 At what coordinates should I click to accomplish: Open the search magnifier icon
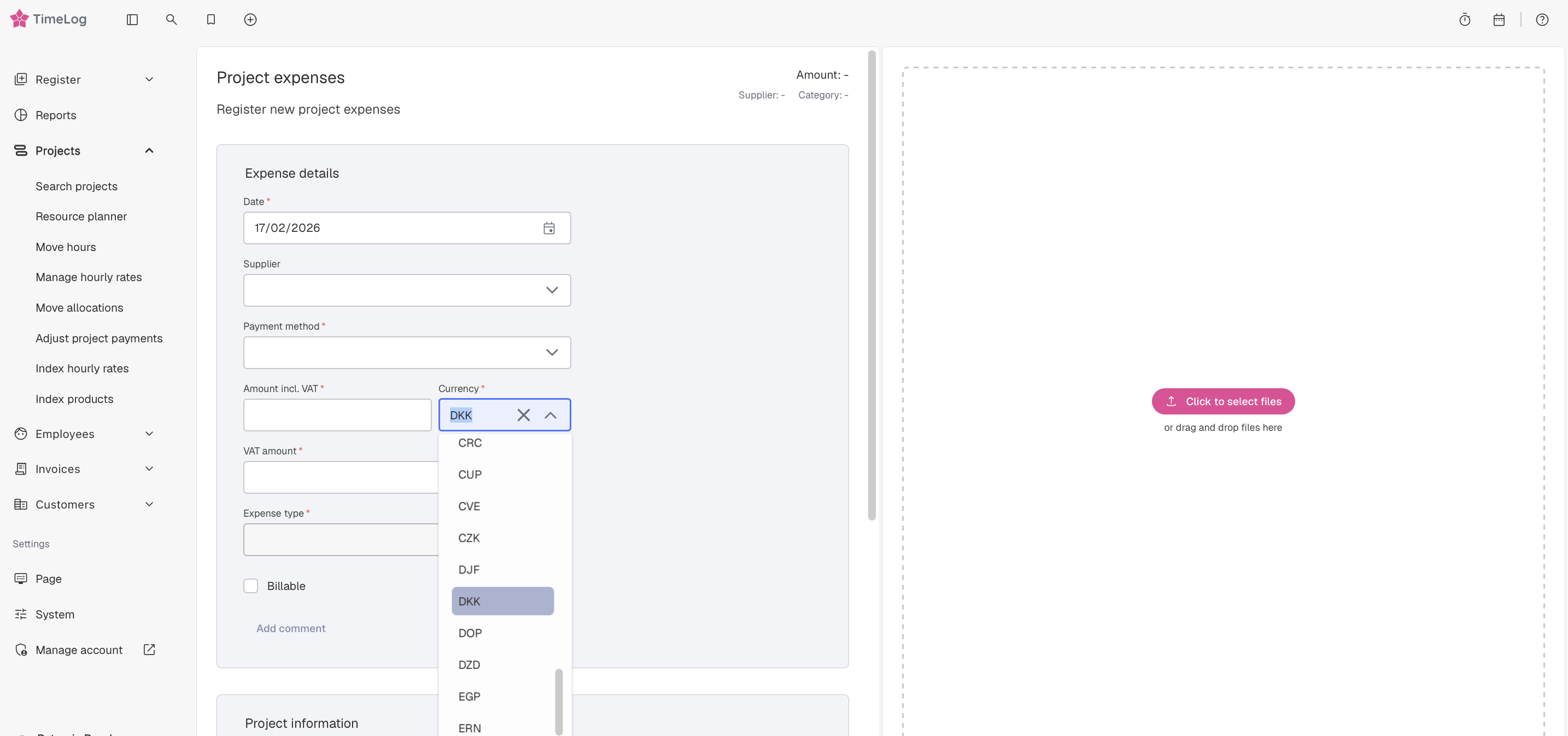pos(171,20)
